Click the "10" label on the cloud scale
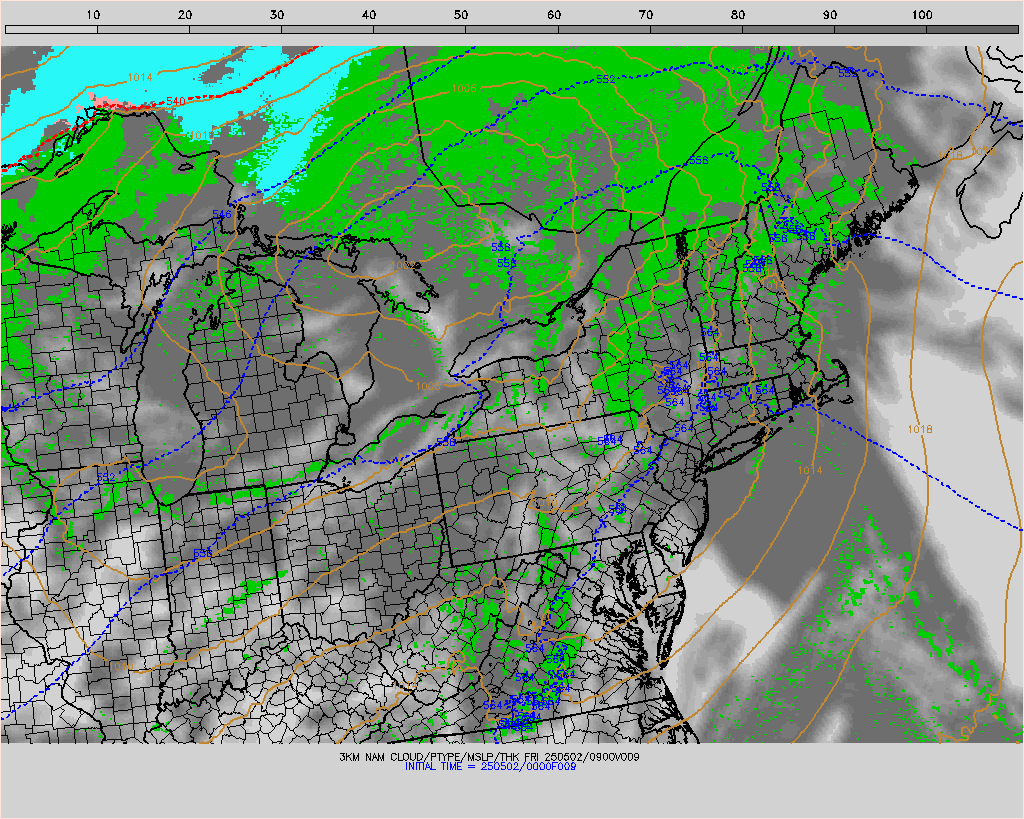Image resolution: width=1024 pixels, height=819 pixels. 93,14
